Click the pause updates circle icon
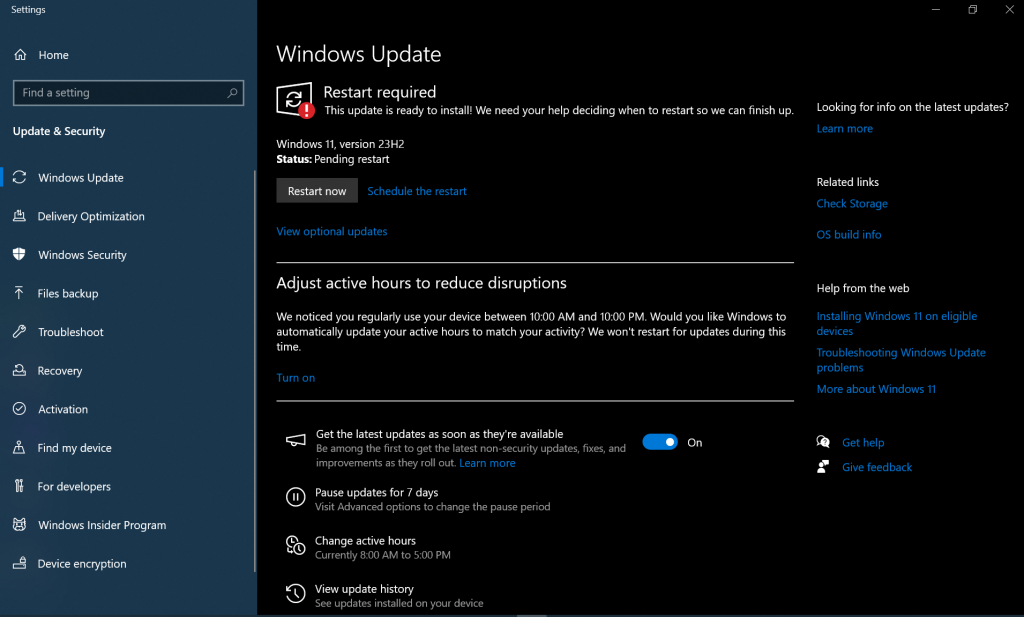 pos(295,497)
